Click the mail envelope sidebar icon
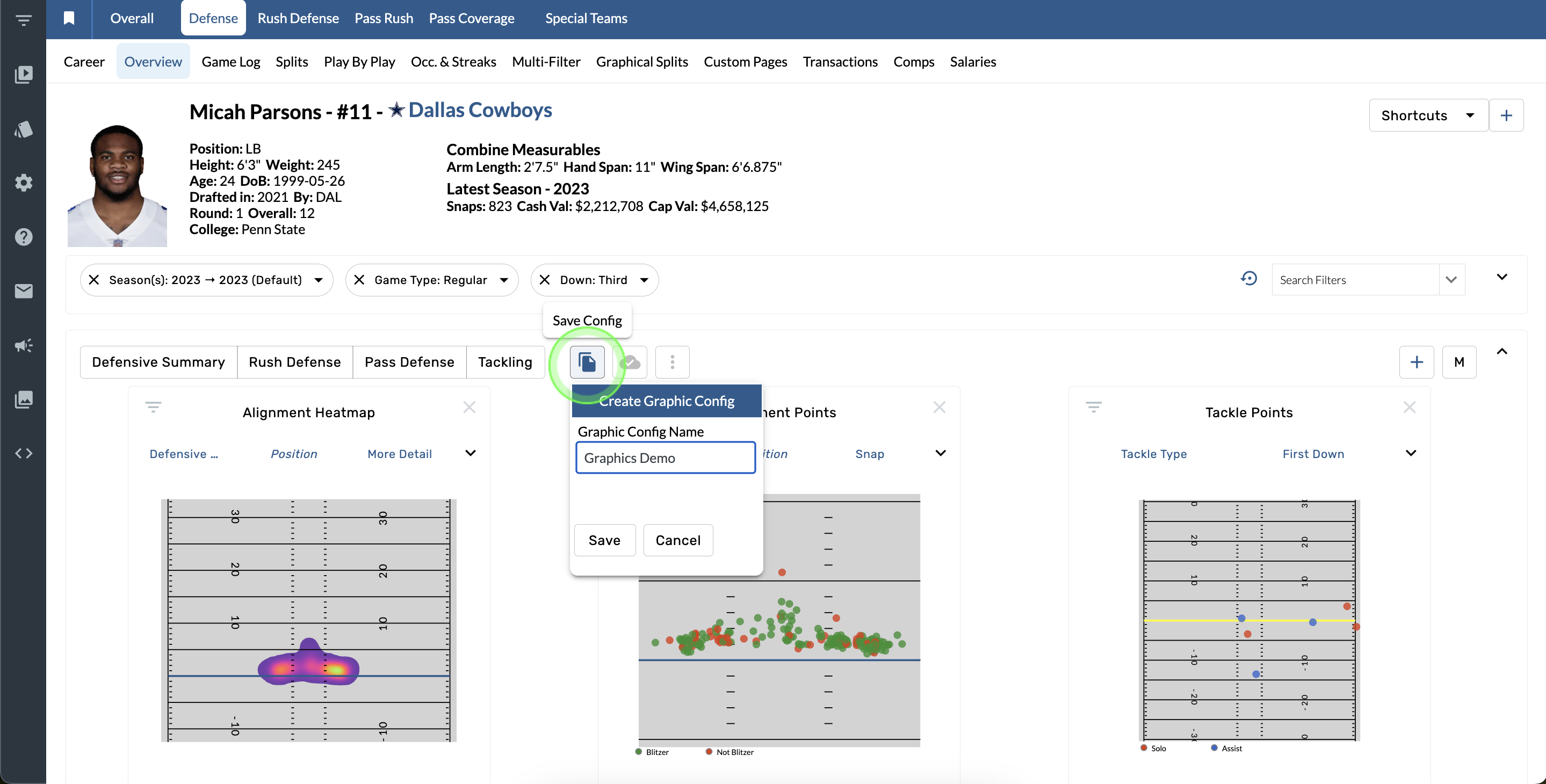 (x=24, y=291)
